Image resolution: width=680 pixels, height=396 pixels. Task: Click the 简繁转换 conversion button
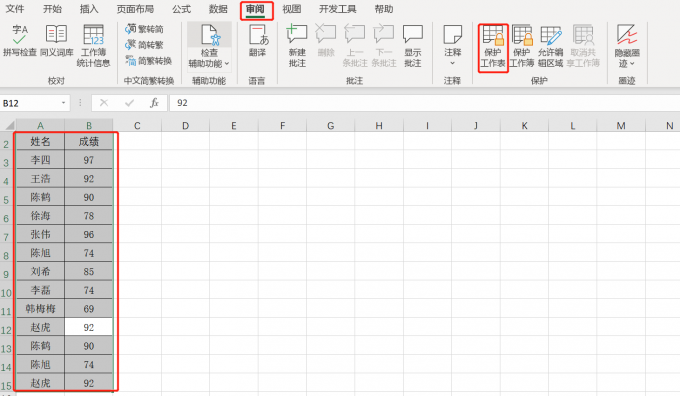point(149,61)
